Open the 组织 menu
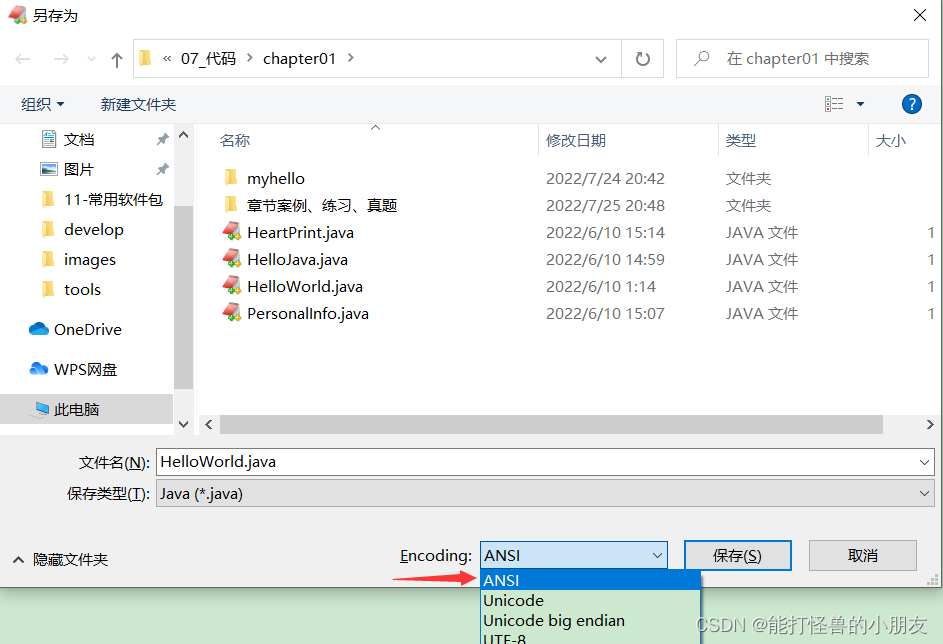Screen dimensions: 943x644 point(43,104)
